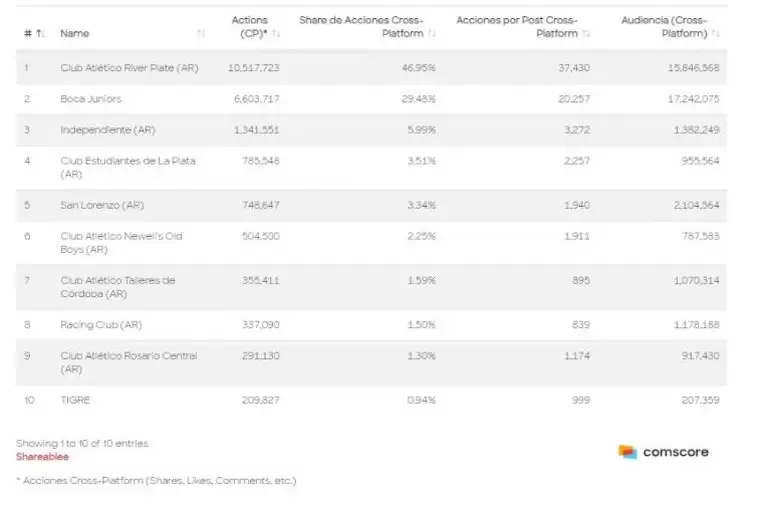Click the TIGRE row name
The image size is (768, 512).
tap(76, 400)
